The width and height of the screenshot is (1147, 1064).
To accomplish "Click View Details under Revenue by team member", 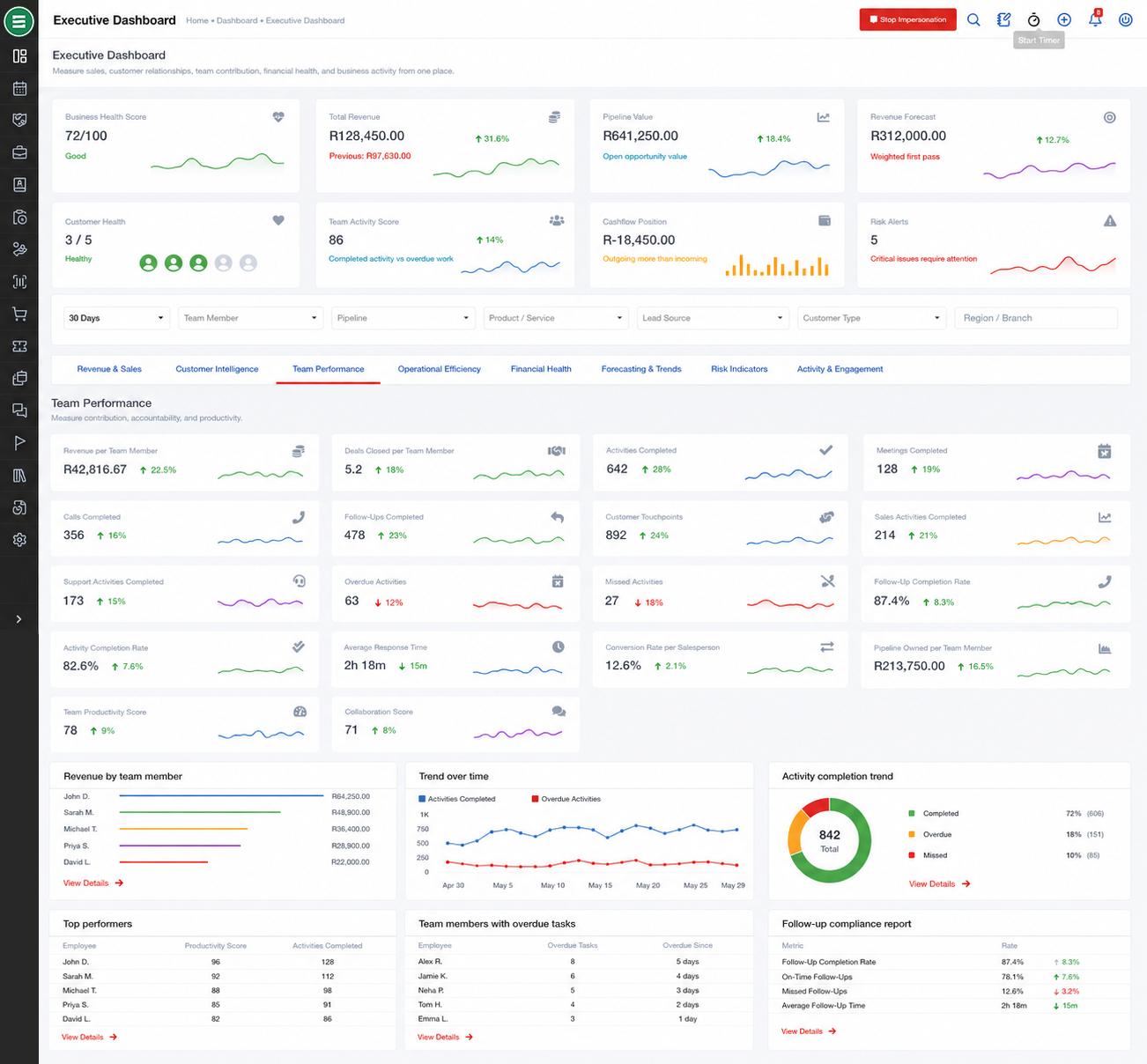I will 92,883.
